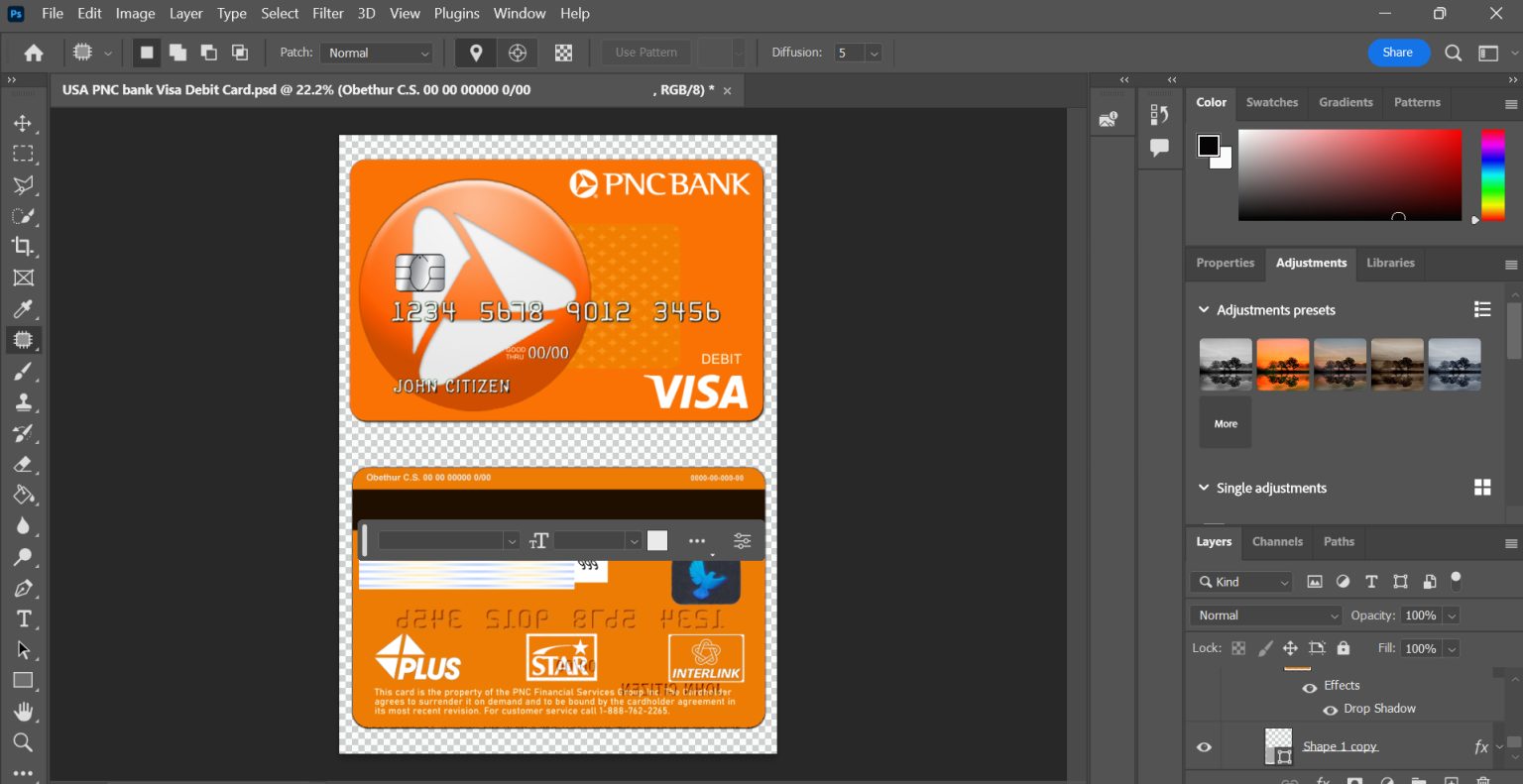This screenshot has height=784, width=1523.
Task: Click the hue spectrum strip
Action: pyautogui.click(x=1493, y=174)
